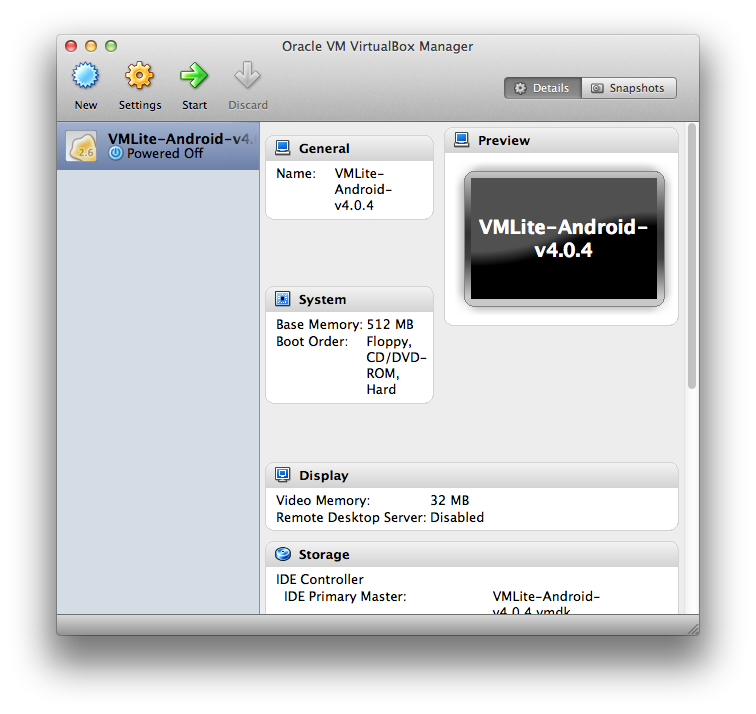Viewport: 756px width, 714px height.
Task: Click the VM preview thumbnail
Action: (x=564, y=239)
